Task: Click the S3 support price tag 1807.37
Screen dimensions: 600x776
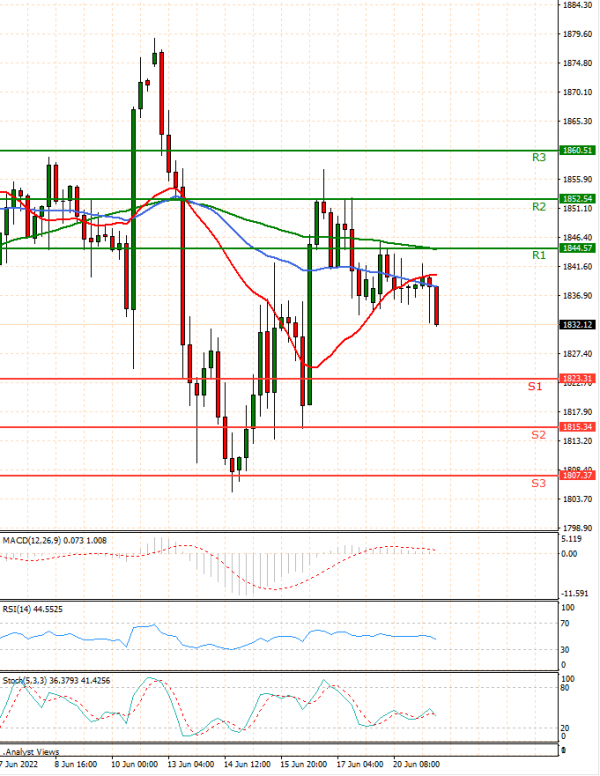Action: pos(577,476)
